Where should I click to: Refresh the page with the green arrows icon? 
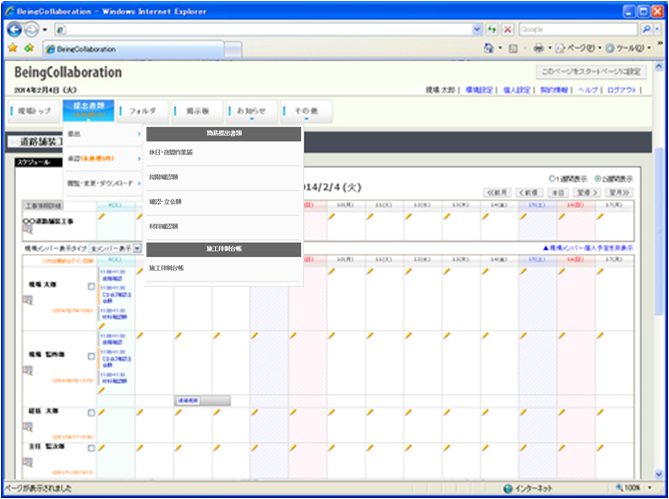coord(492,29)
